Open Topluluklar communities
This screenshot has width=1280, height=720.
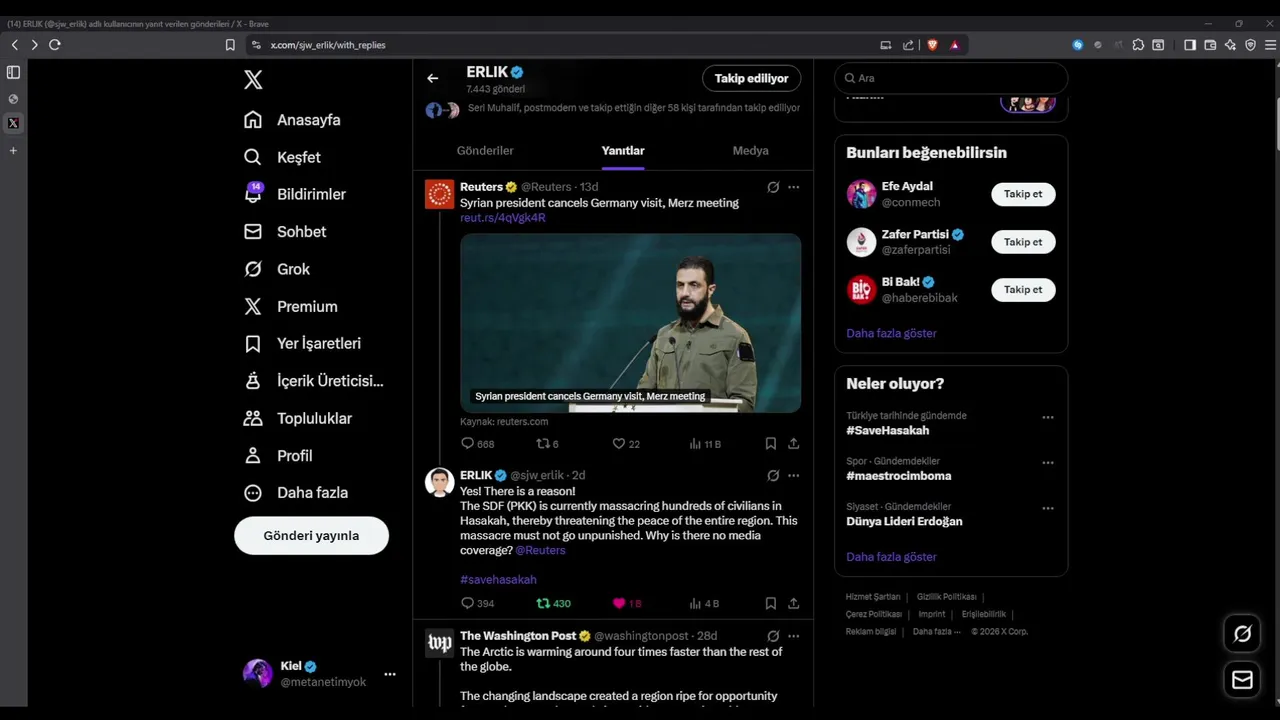(298, 418)
